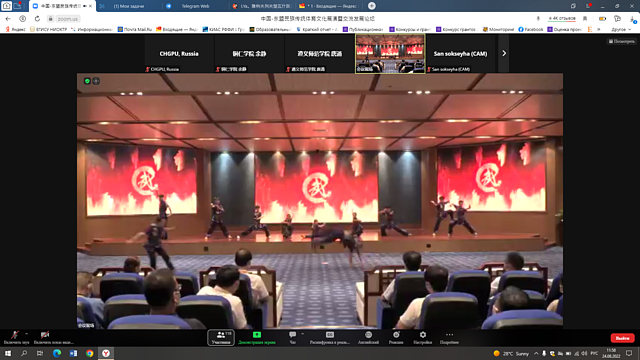Unmute the microphone in Zoom toolbar
This screenshot has width=640, height=360.
click(x=15, y=338)
